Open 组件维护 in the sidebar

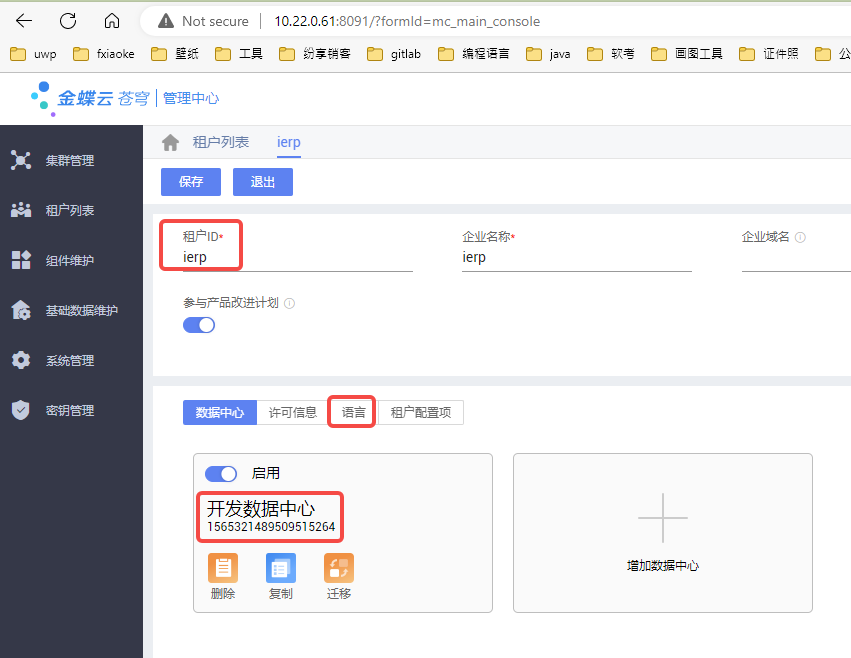(71, 260)
